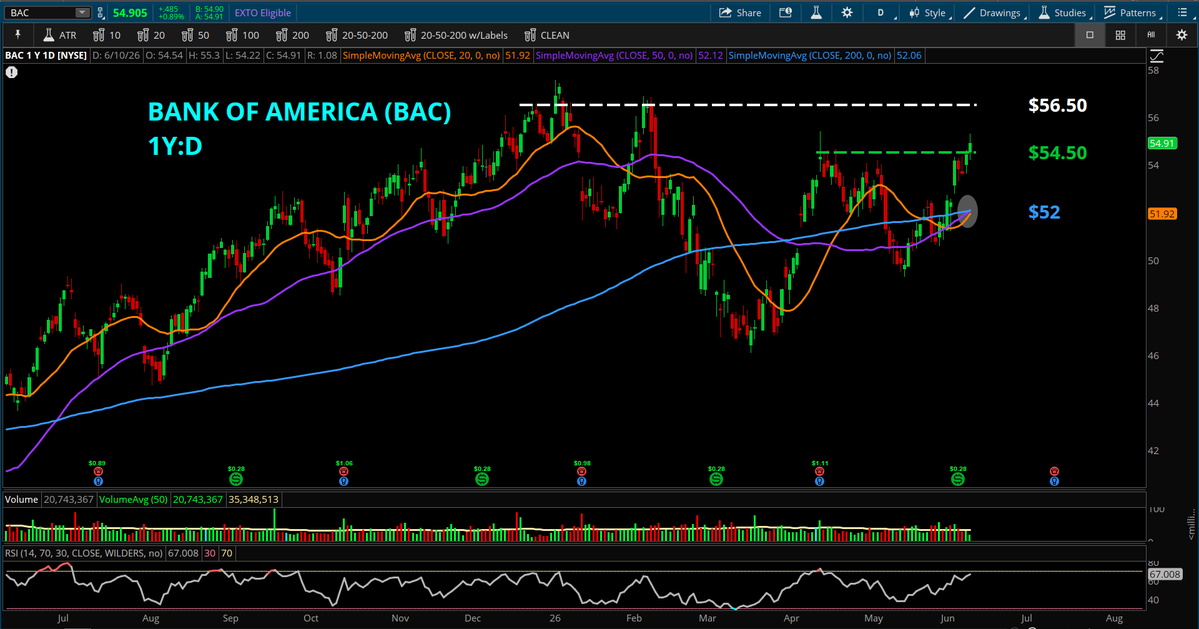Click the last price 54.905 in top bar
This screenshot has height=629, width=1199.
[x=130, y=13]
